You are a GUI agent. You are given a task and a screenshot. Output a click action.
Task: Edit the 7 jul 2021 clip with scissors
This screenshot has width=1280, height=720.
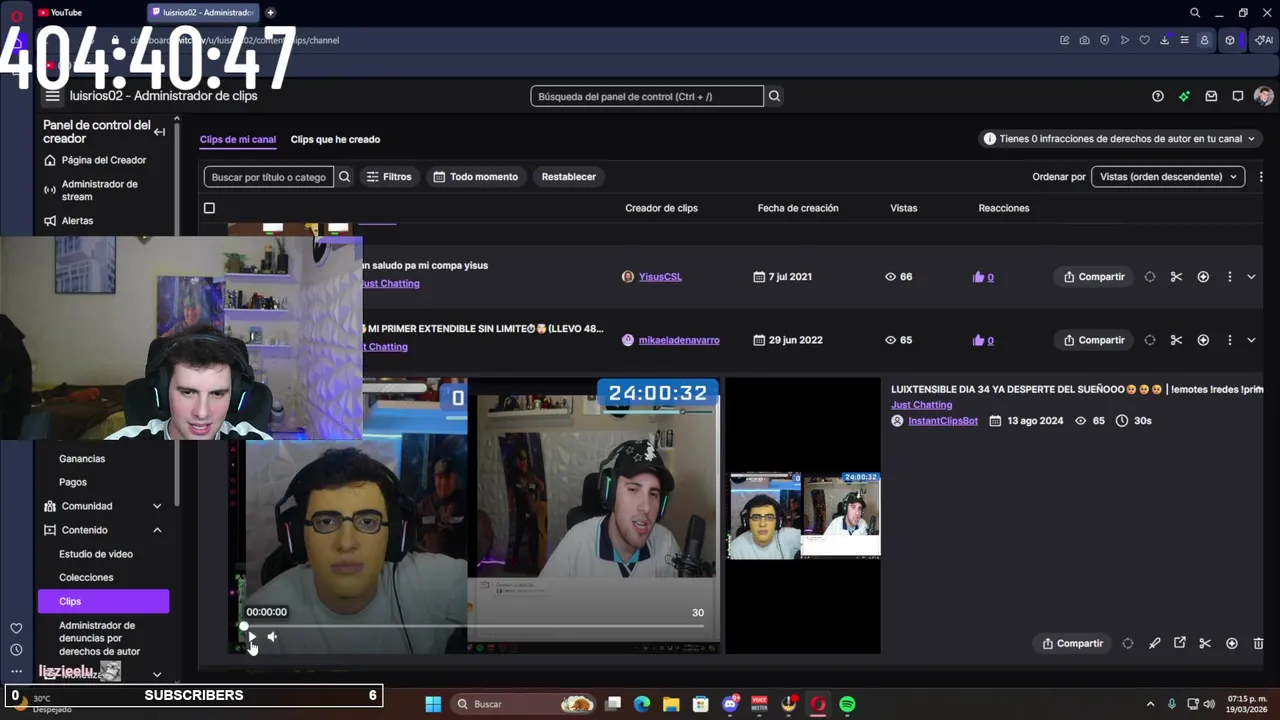1176,277
